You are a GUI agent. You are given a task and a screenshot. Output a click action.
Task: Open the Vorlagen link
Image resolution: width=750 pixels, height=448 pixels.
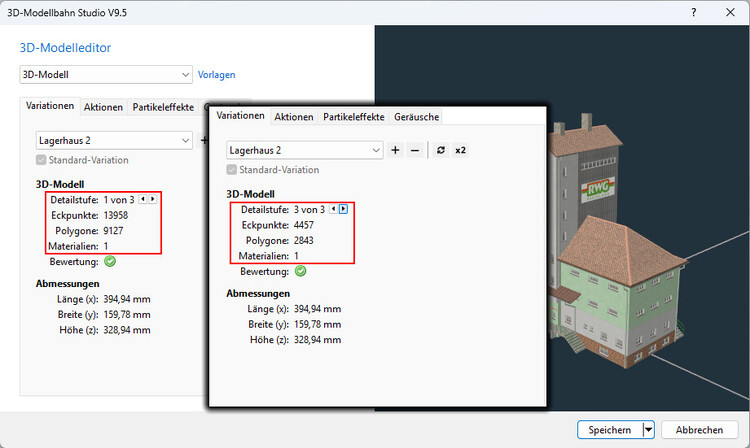[x=216, y=75]
